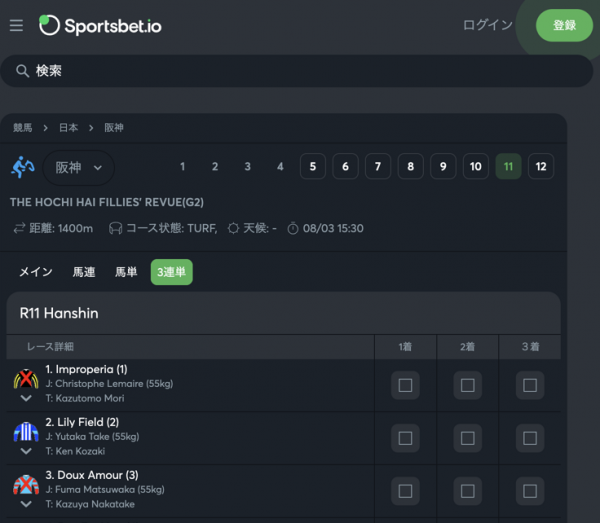Open the 阪神 racecourse dropdown
Viewport: 600px width, 523px height.
click(78, 168)
